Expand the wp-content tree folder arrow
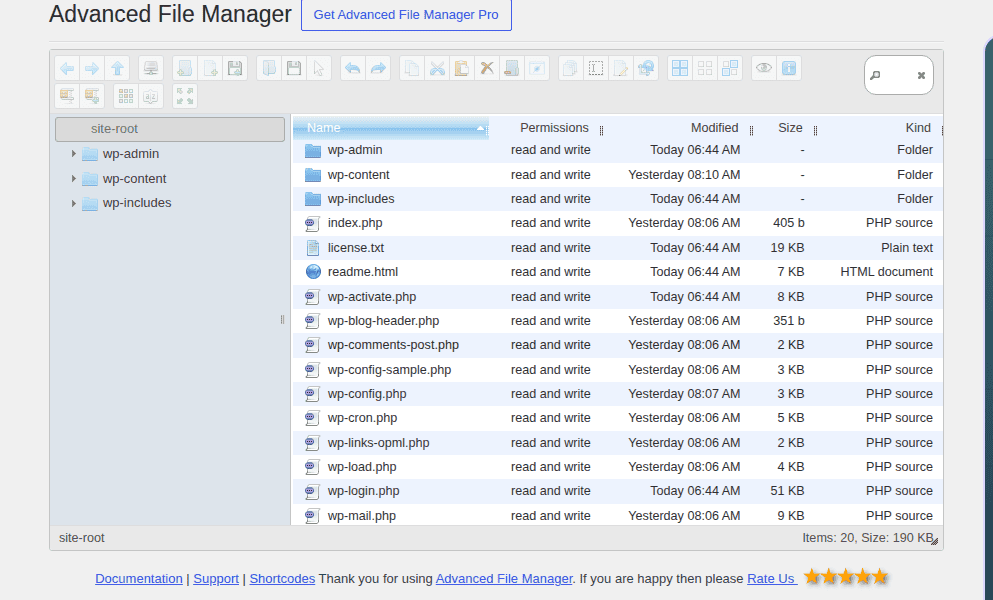Screen dimensions: 993x600 [x=73, y=179]
